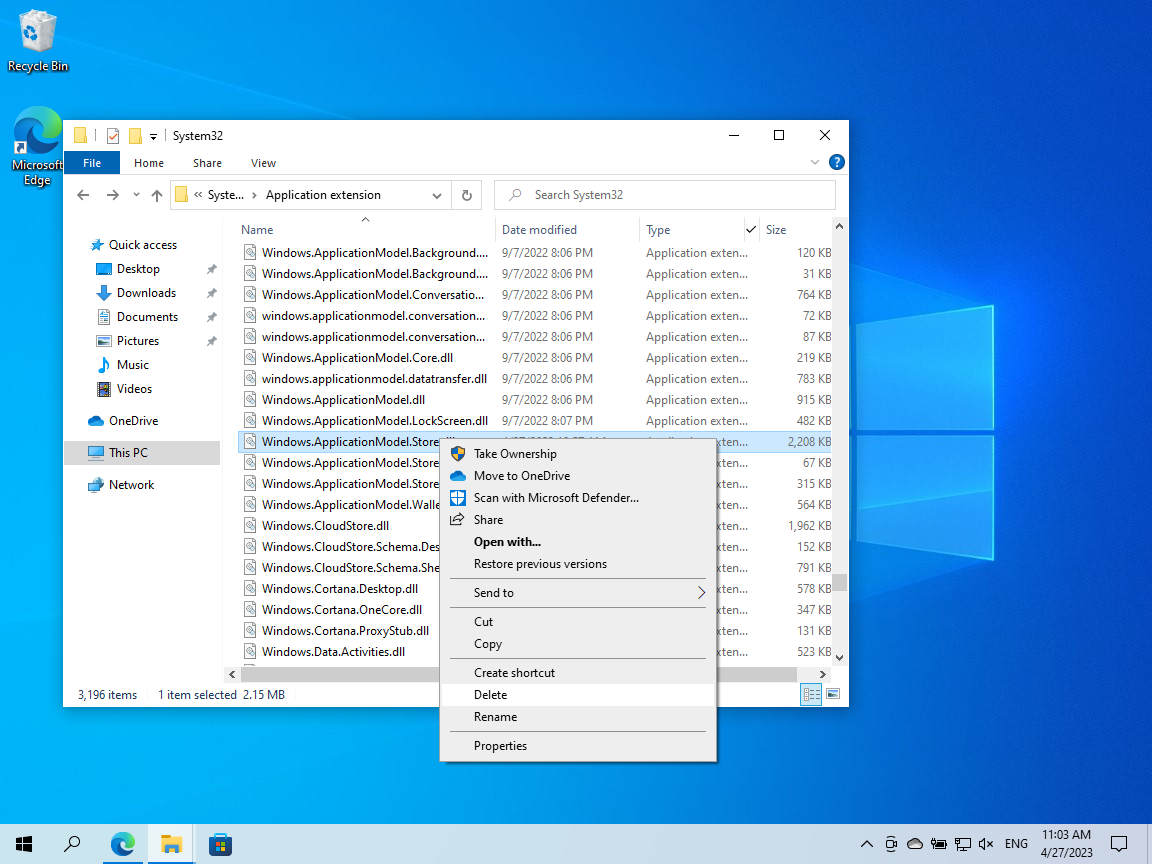Choose Open with... from the context menu
1152x864 pixels.
577,542
